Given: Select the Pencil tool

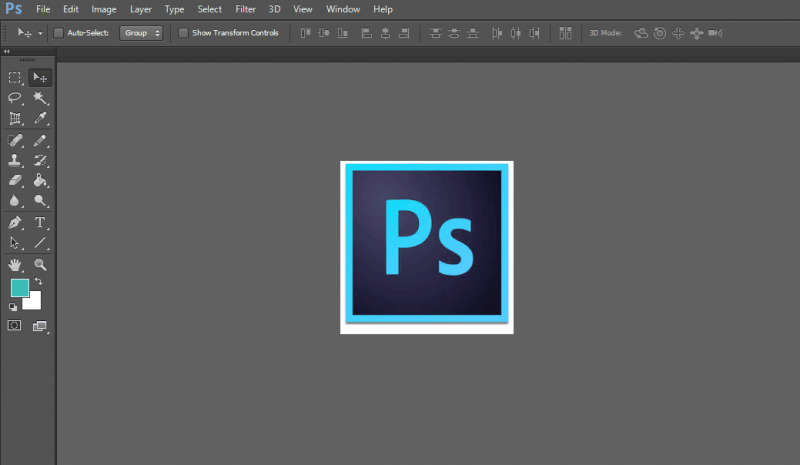Looking at the screenshot, I should [x=40, y=140].
